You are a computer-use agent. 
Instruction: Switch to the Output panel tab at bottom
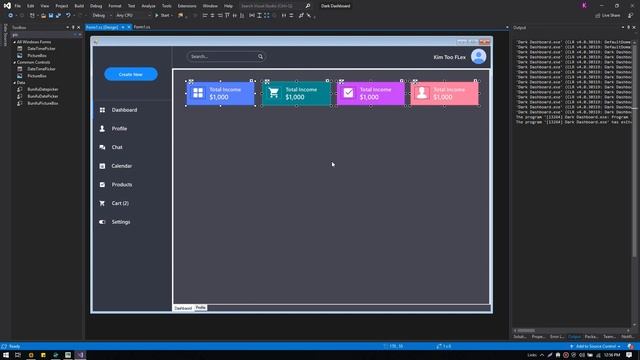point(574,337)
